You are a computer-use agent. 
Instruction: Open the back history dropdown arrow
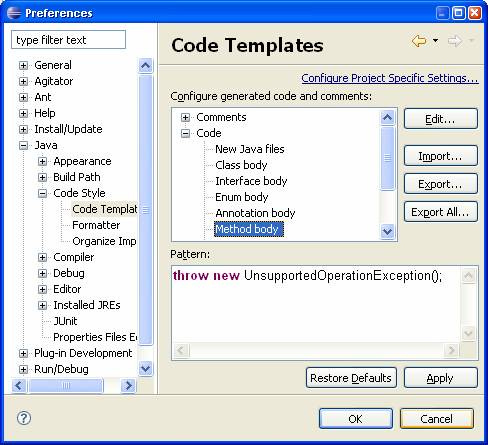[x=435, y=41]
